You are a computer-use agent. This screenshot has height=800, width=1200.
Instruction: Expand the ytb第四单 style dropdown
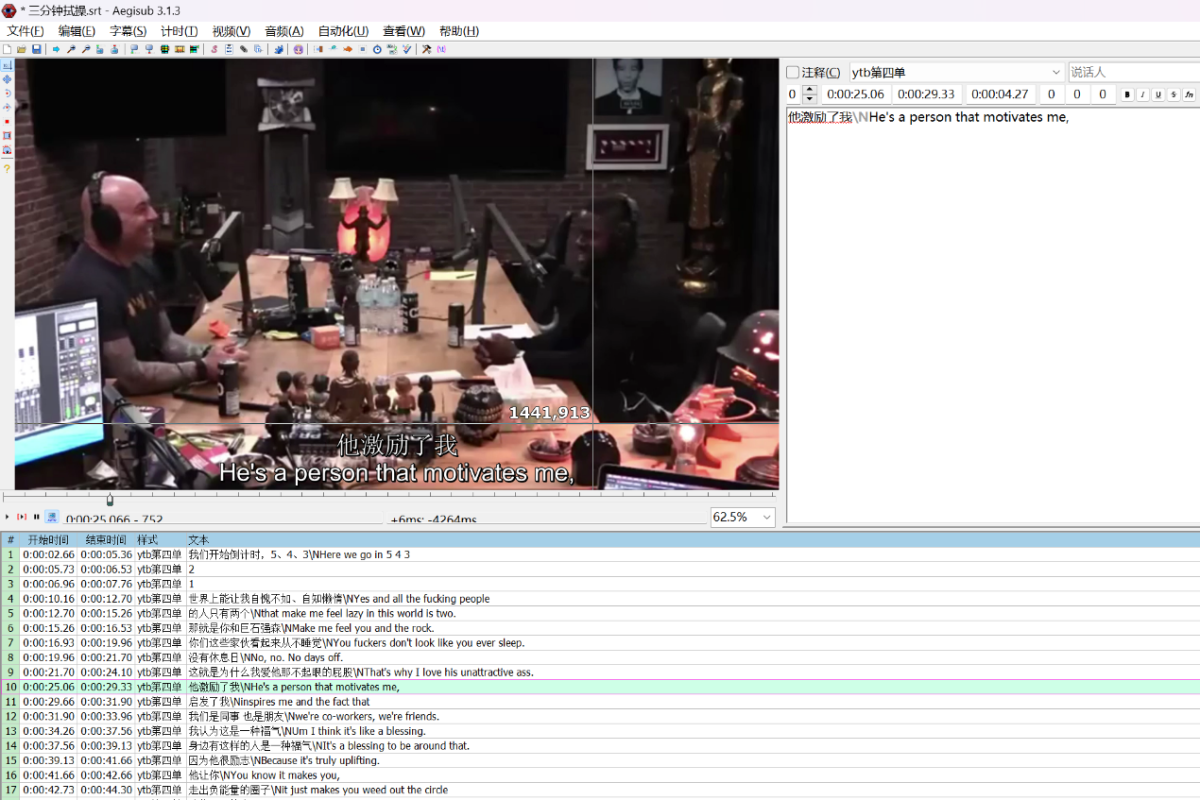click(1056, 73)
